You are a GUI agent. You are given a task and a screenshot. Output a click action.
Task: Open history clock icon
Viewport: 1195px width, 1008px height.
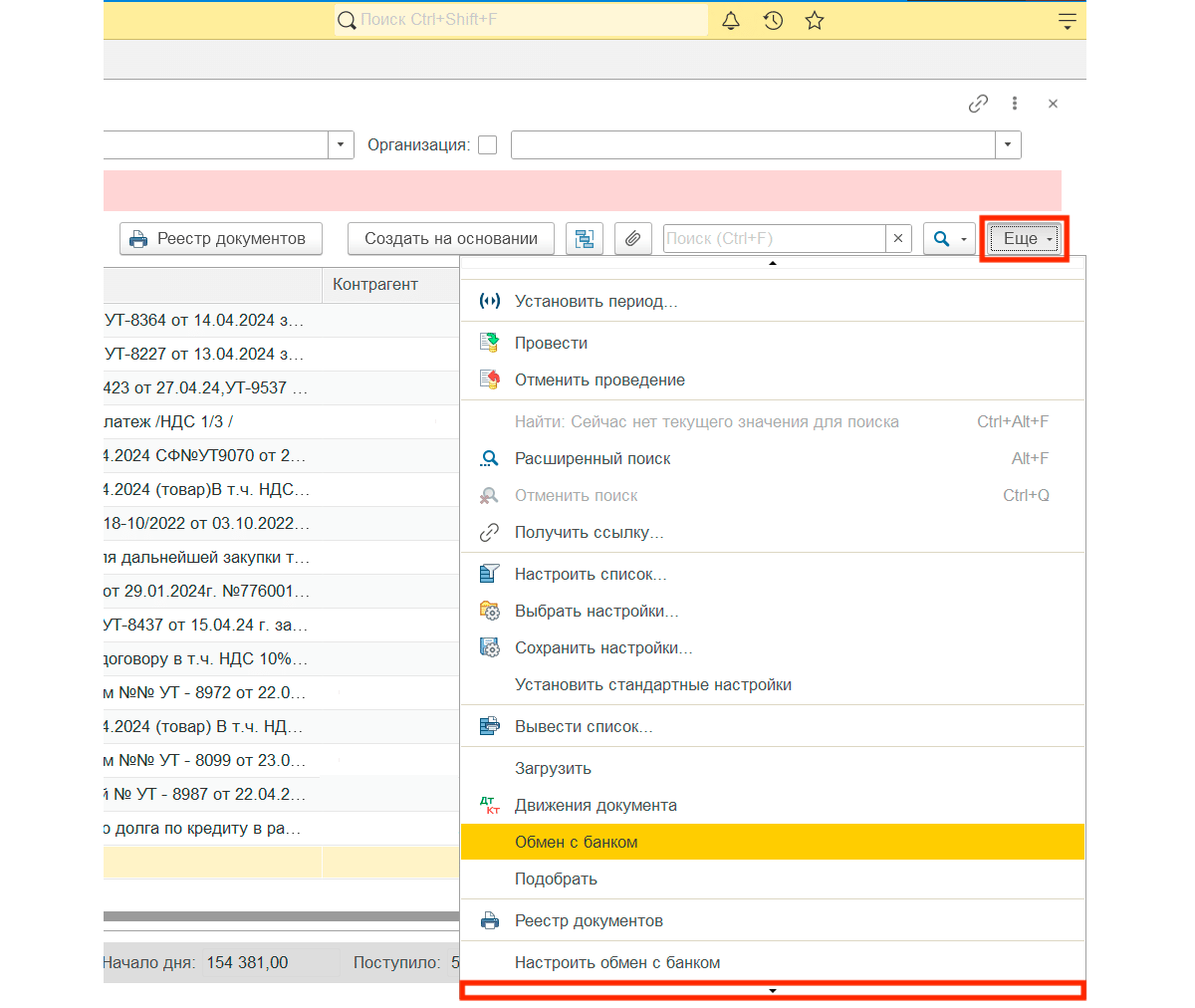pos(773,21)
